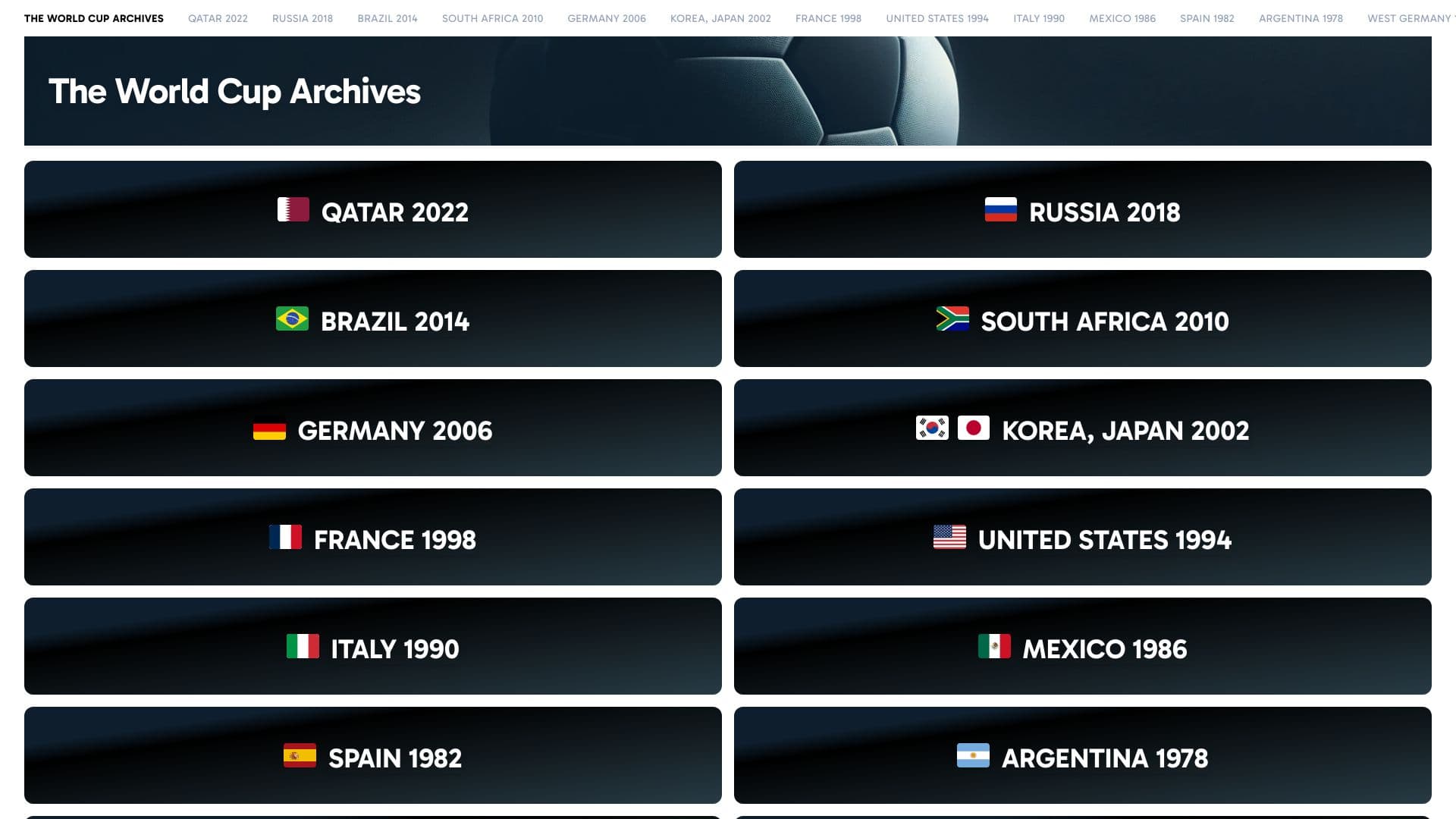Click the Russia flag icon
This screenshot has width=1456, height=819.
click(x=999, y=209)
